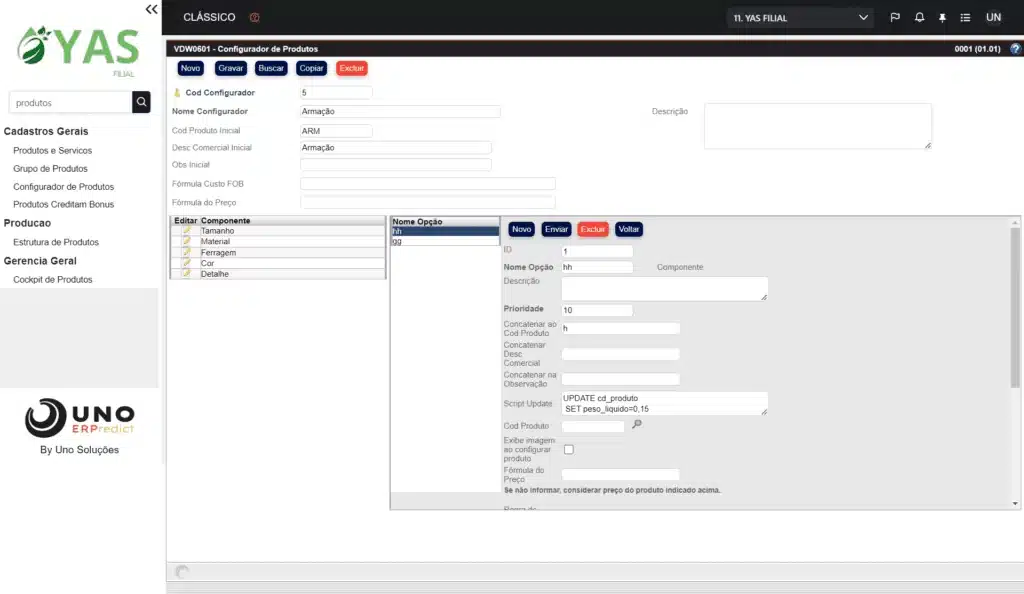Click the YAS Filial logo
The image size is (1024, 594).
click(78, 51)
